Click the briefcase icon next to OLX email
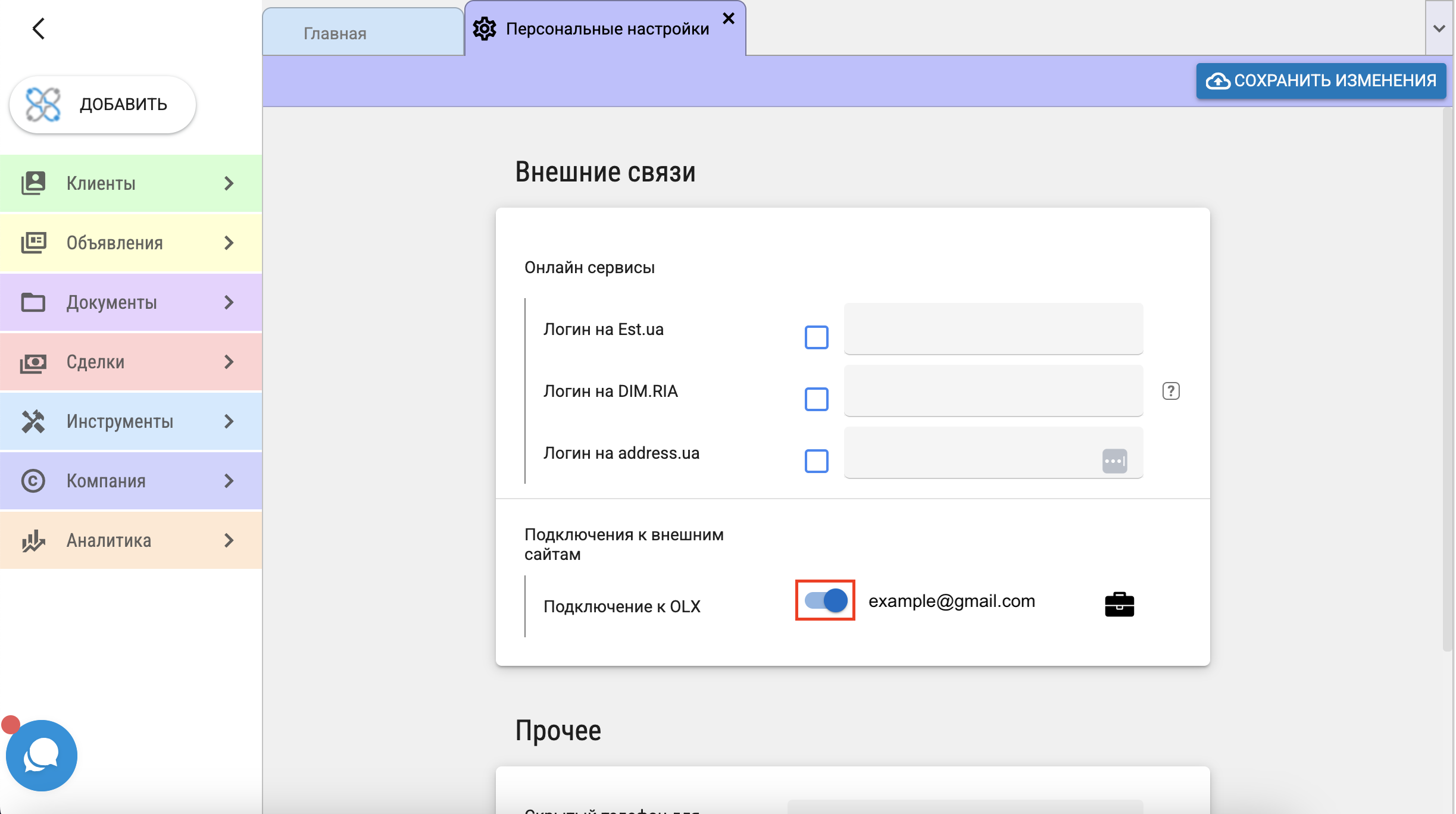Image resolution: width=1456 pixels, height=814 pixels. tap(1119, 604)
